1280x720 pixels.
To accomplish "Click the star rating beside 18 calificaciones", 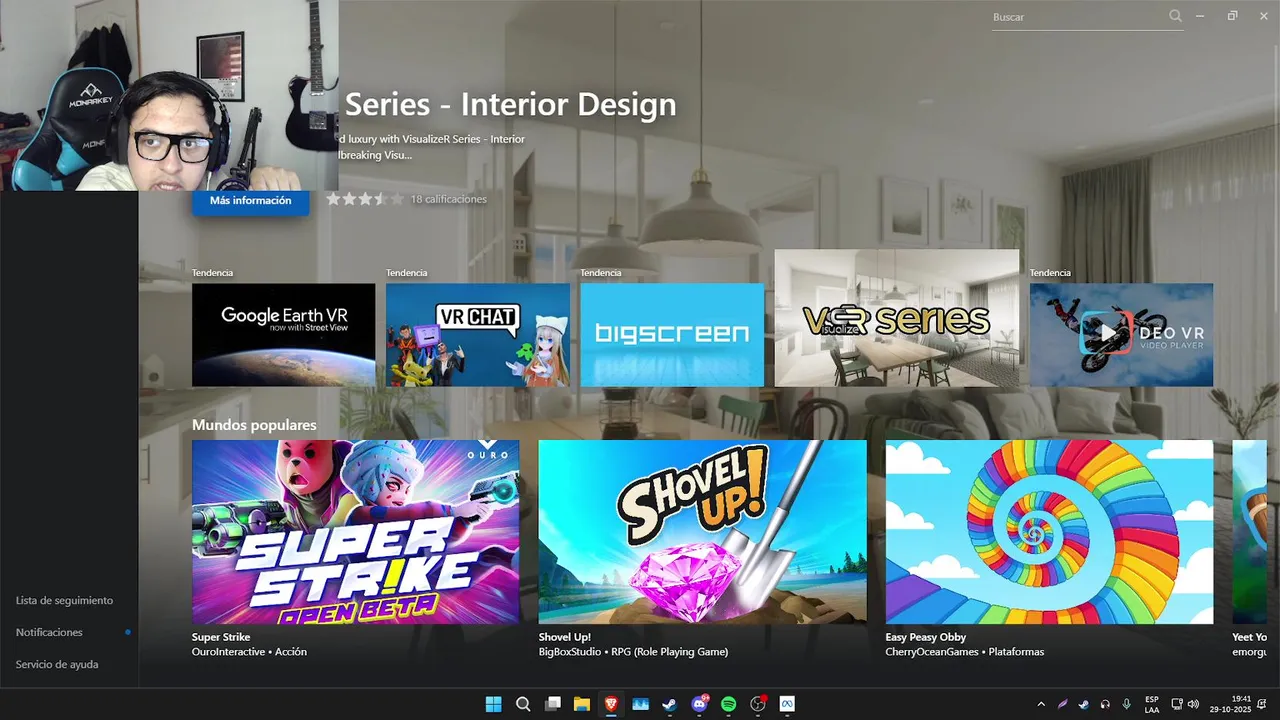I will tap(364, 200).
